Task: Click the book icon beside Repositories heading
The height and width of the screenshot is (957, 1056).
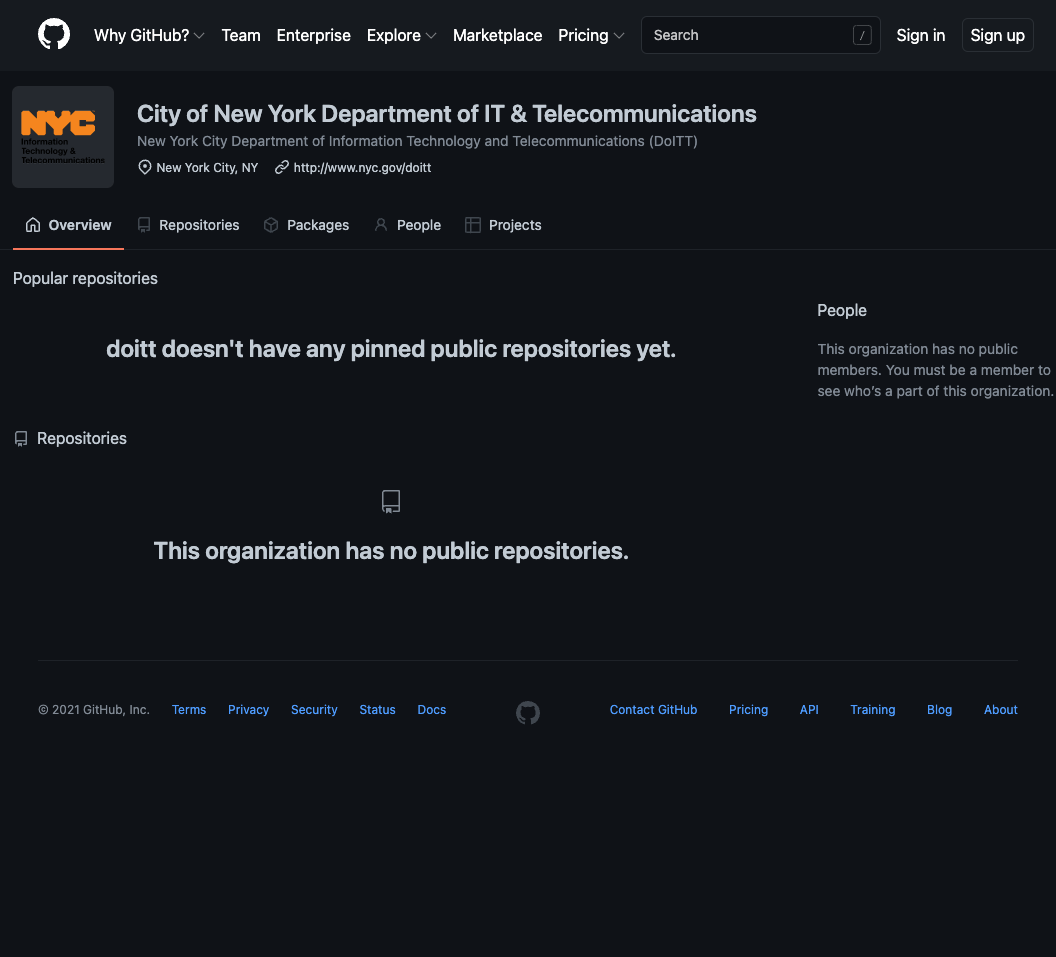Action: tap(21, 439)
